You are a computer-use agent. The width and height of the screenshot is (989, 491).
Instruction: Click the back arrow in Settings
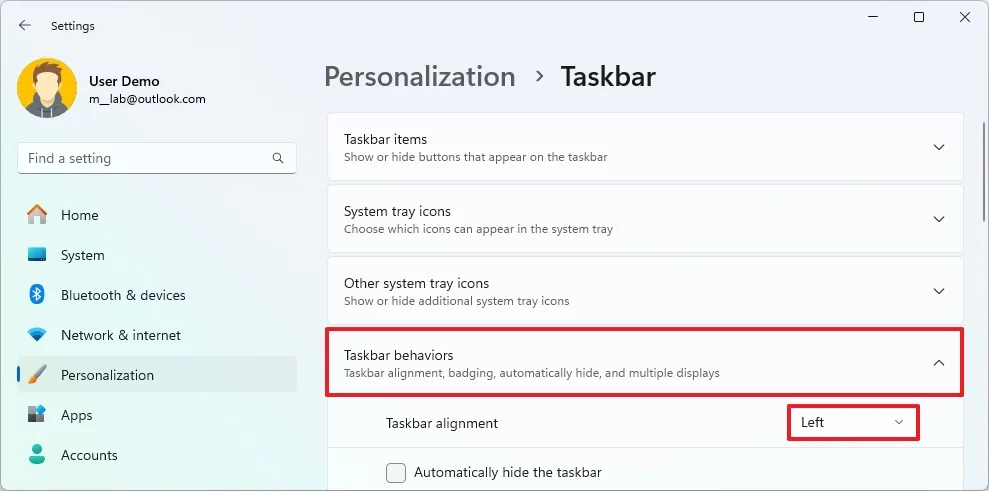pyautogui.click(x=25, y=26)
